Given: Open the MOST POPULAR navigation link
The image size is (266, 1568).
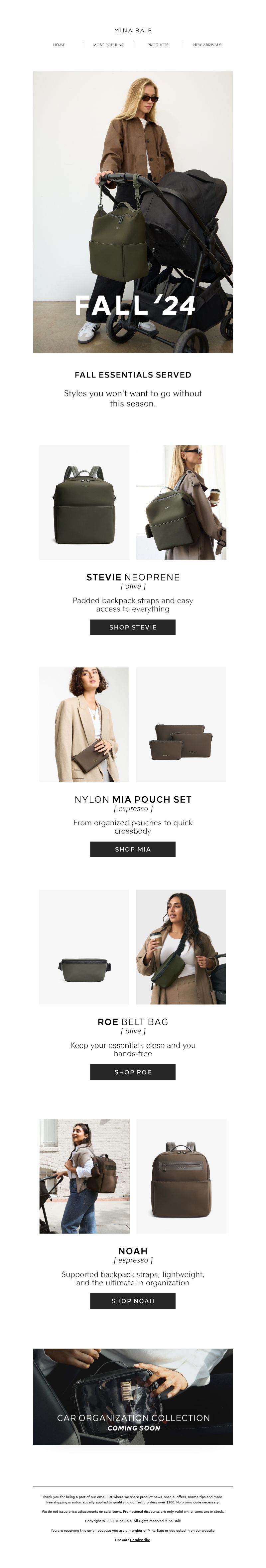Looking at the screenshot, I should 108,44.
